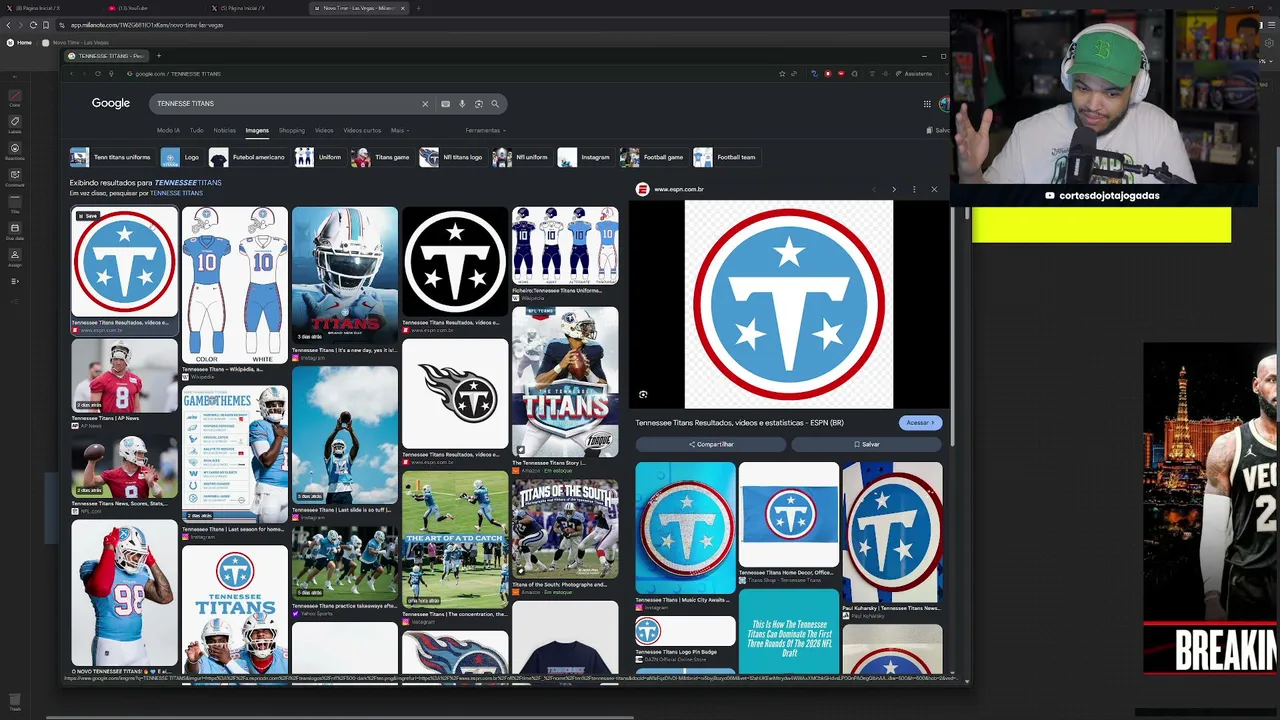The width and height of the screenshot is (1280, 720).
Task: Filter by Nfl titans logo chip
Action: coord(451,157)
